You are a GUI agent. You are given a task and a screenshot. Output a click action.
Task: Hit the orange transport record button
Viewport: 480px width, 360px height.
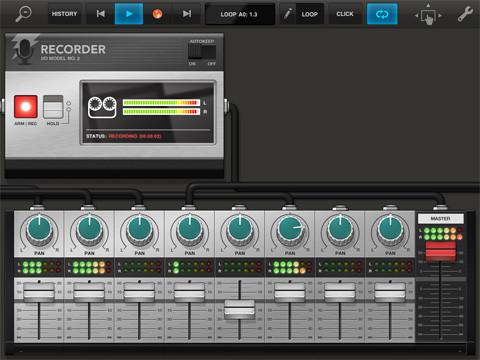coord(157,14)
